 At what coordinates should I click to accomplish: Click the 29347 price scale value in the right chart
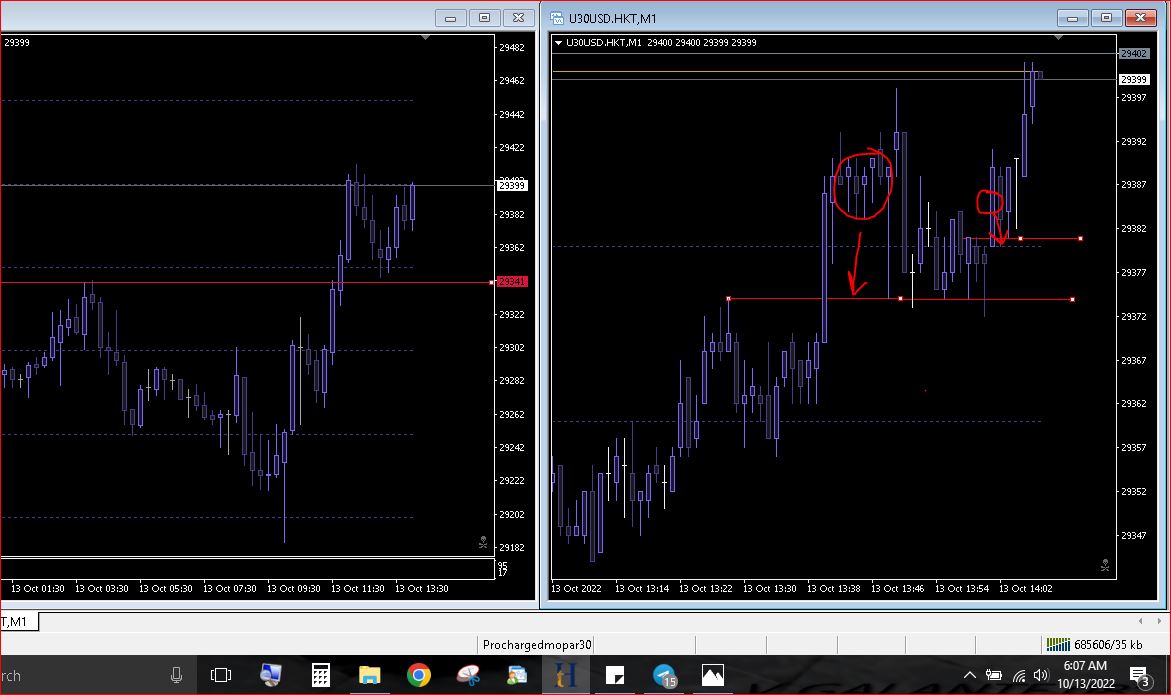click(1134, 535)
